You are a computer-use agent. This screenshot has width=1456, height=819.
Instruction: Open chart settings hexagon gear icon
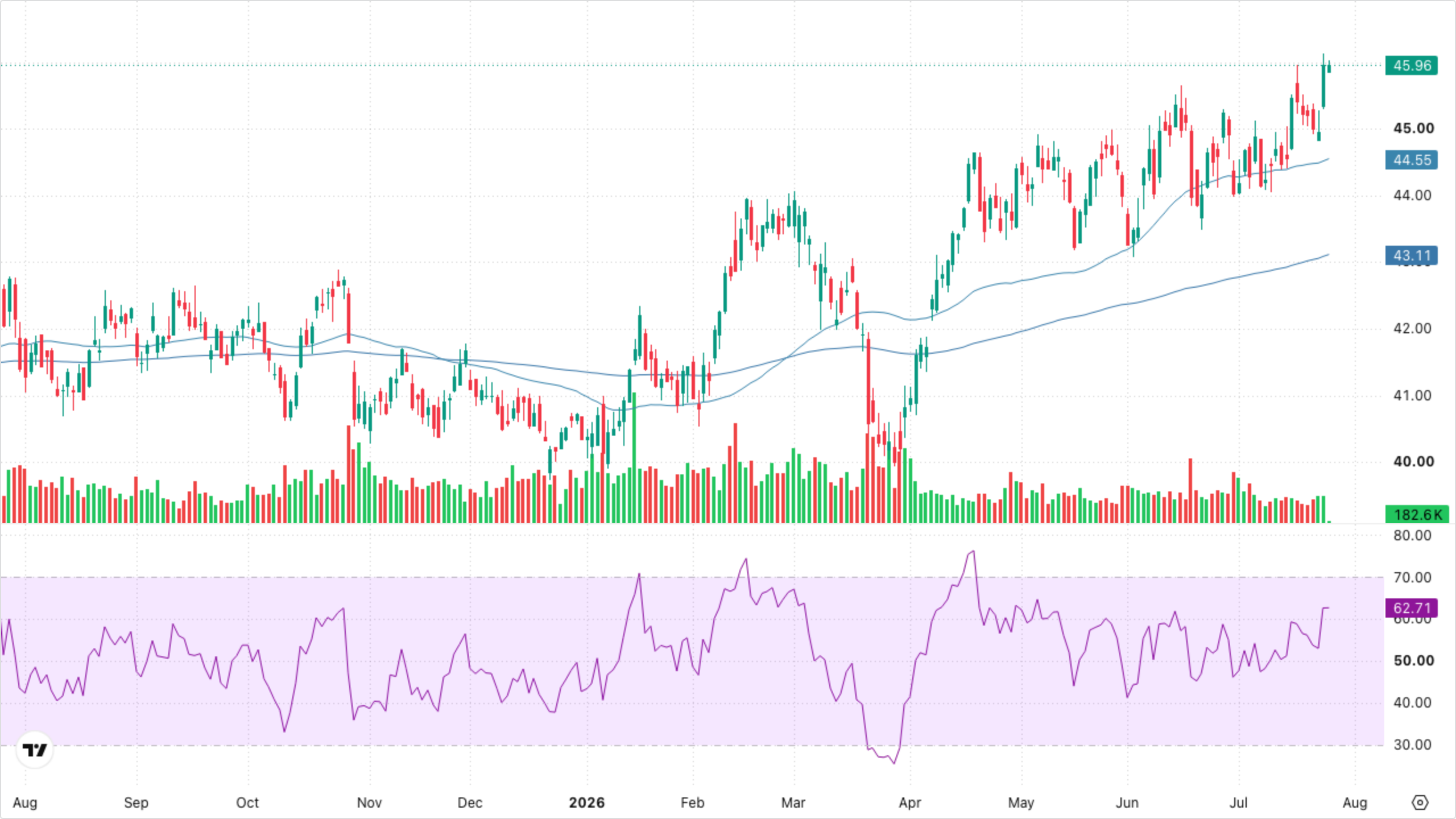1420,803
